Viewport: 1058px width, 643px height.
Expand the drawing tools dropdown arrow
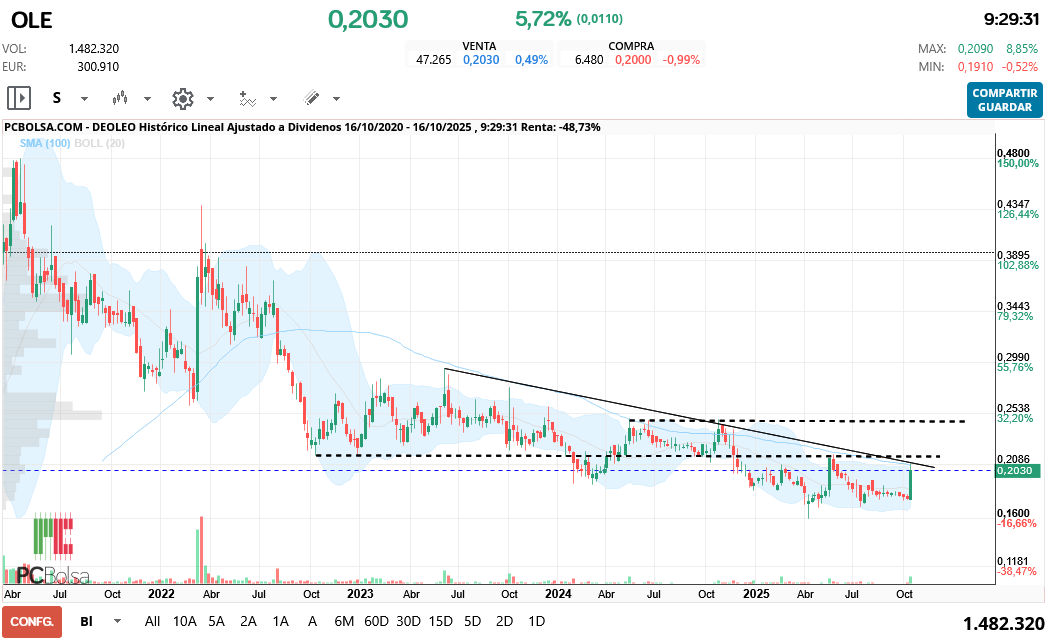tap(336, 99)
